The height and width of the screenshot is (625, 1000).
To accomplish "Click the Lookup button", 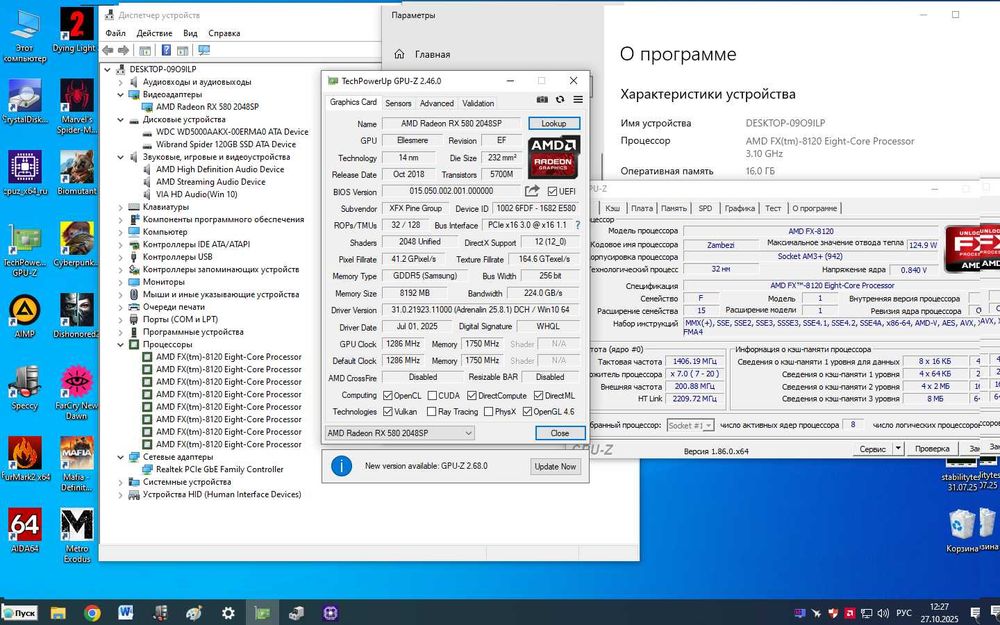I will [x=554, y=124].
